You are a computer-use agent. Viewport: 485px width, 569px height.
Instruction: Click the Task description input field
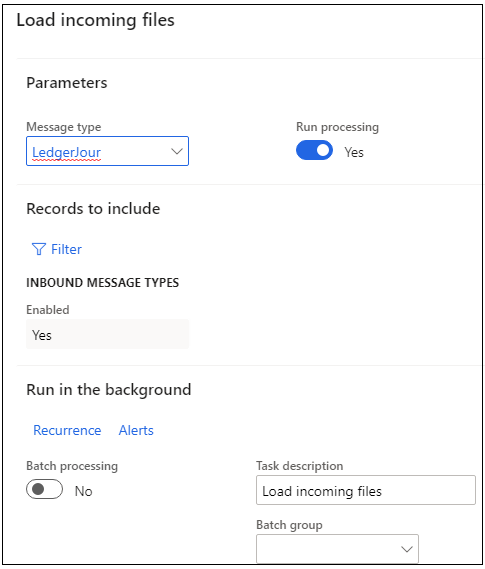(366, 490)
